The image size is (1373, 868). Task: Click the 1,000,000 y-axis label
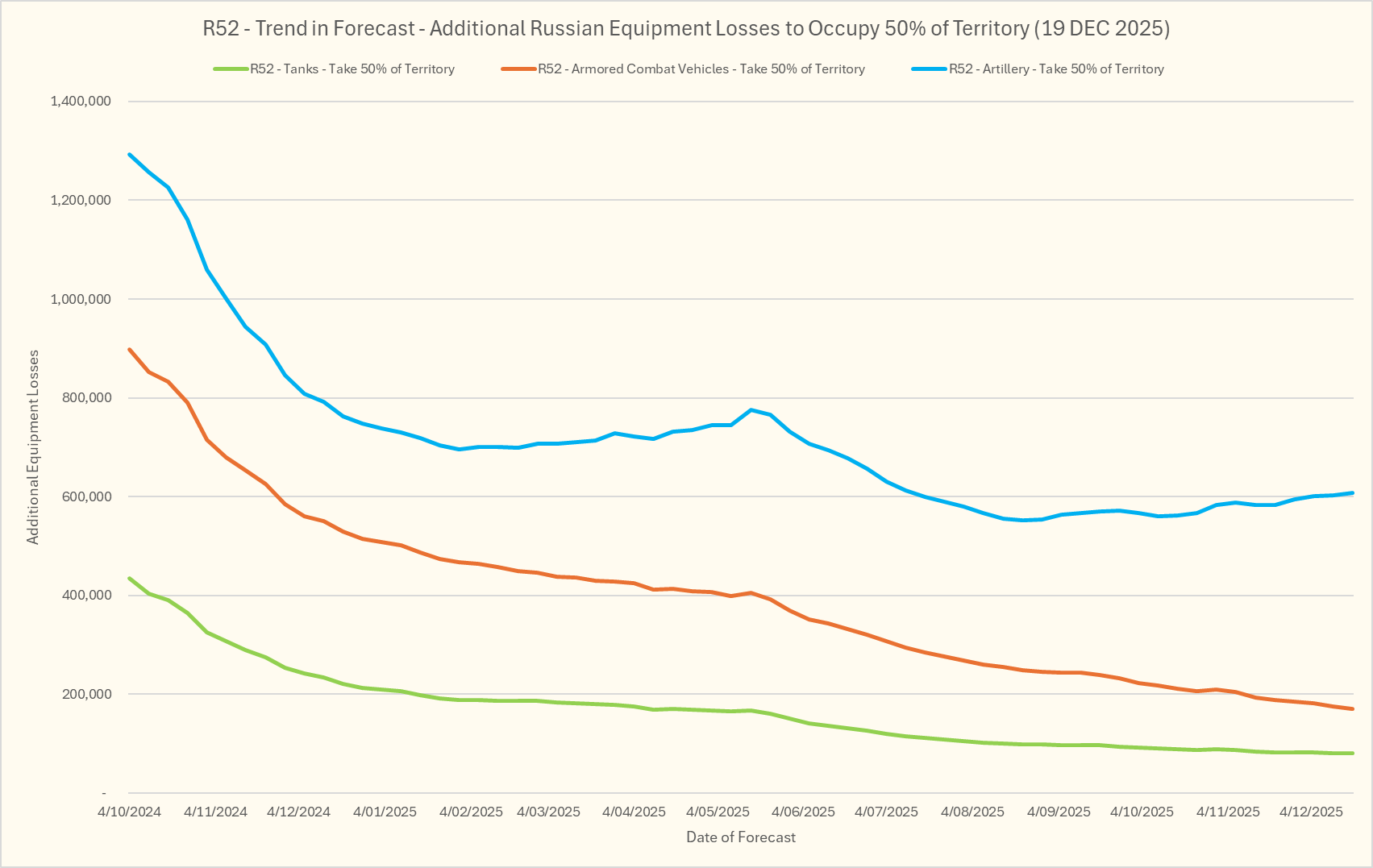point(81,299)
